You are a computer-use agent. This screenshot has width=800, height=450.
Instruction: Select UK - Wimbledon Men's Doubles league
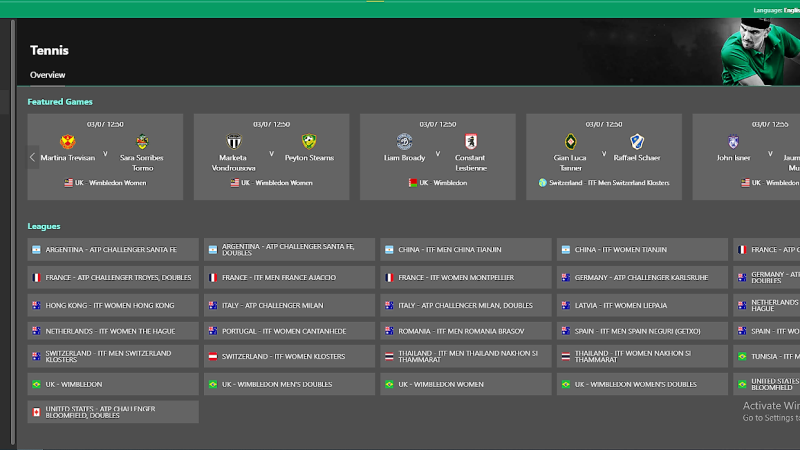tap(289, 384)
